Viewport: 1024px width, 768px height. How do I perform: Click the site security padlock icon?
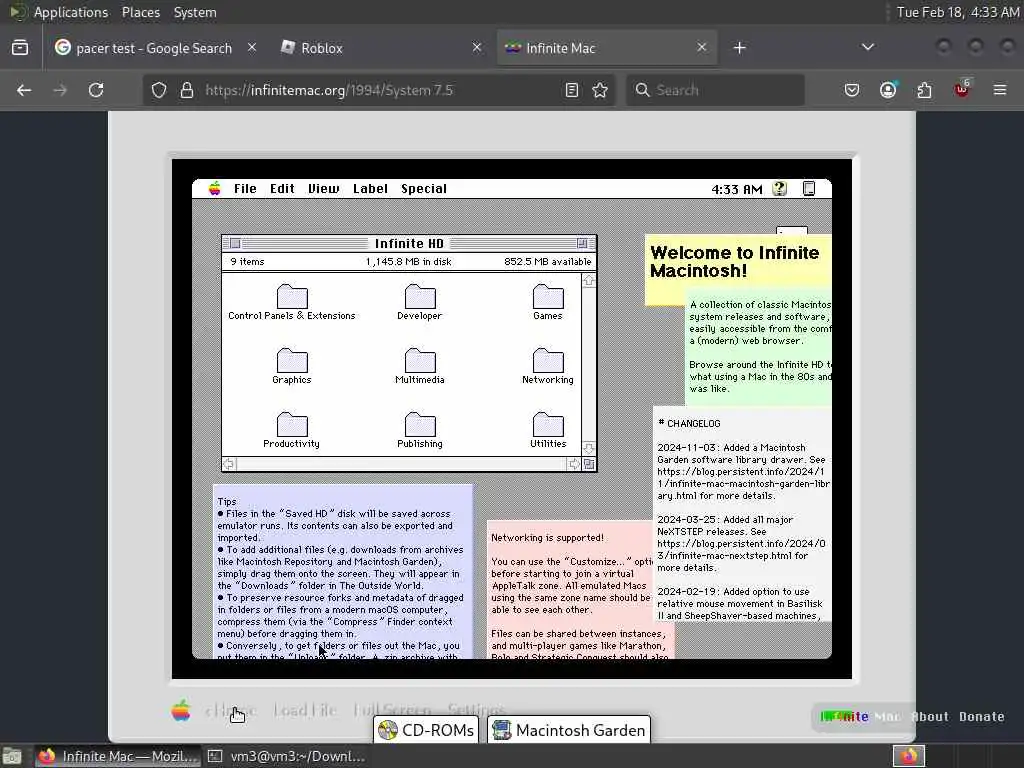[187, 90]
